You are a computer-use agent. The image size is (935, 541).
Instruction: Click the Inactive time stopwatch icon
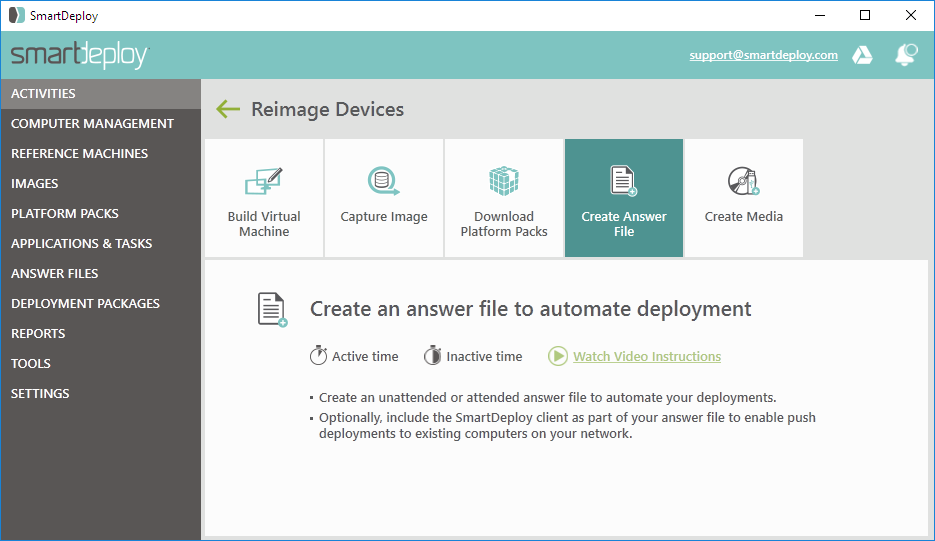432,355
